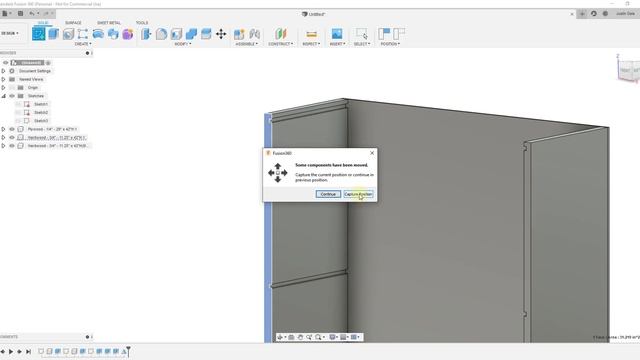Show Sketch2 using its visibility toggle
This screenshot has width=640, height=360.
coord(18,112)
